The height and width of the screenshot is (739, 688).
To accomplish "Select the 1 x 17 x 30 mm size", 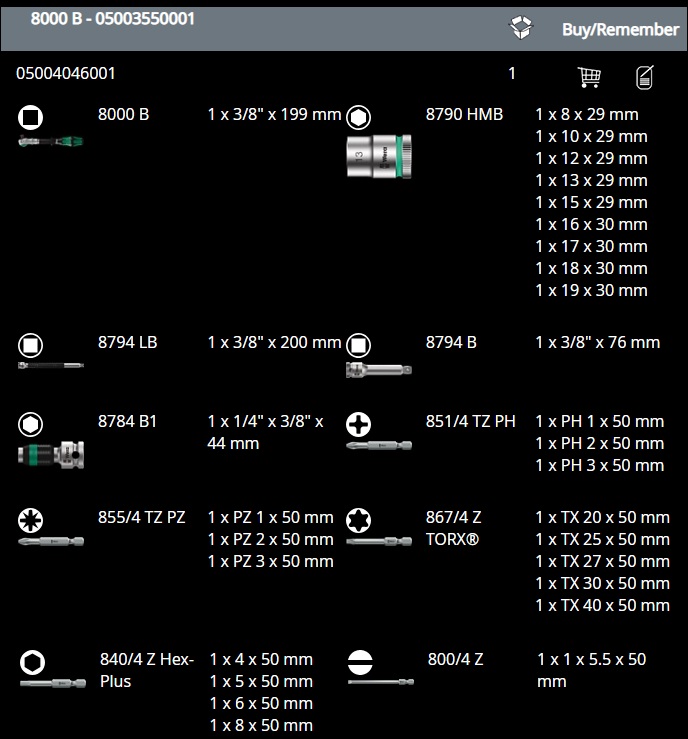I will pos(591,246).
